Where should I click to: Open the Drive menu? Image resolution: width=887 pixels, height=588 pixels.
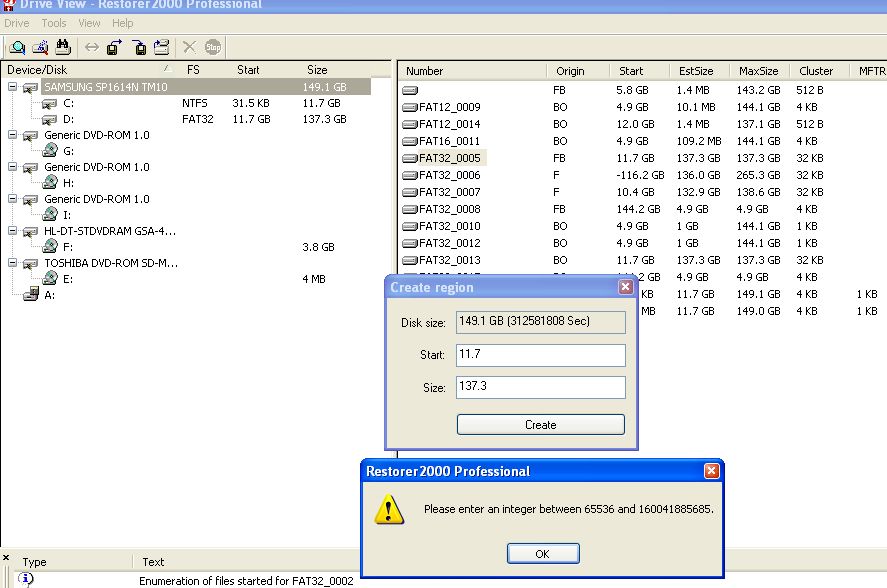(x=16, y=23)
